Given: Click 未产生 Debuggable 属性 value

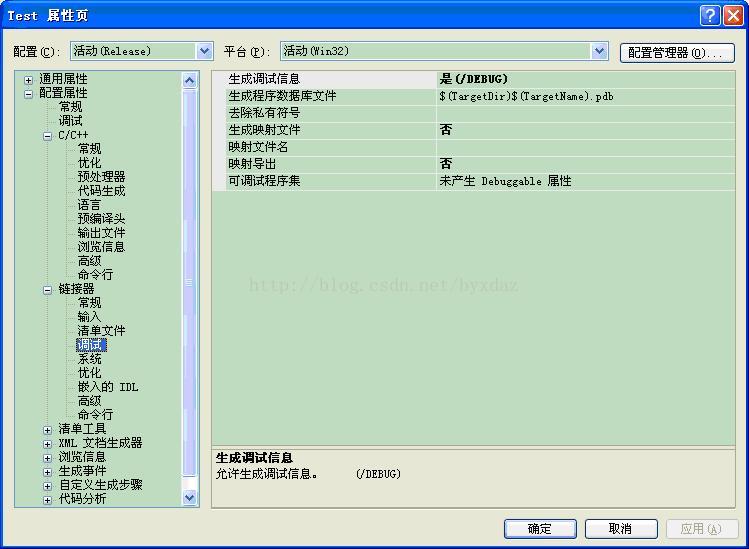Looking at the screenshot, I should [x=505, y=181].
